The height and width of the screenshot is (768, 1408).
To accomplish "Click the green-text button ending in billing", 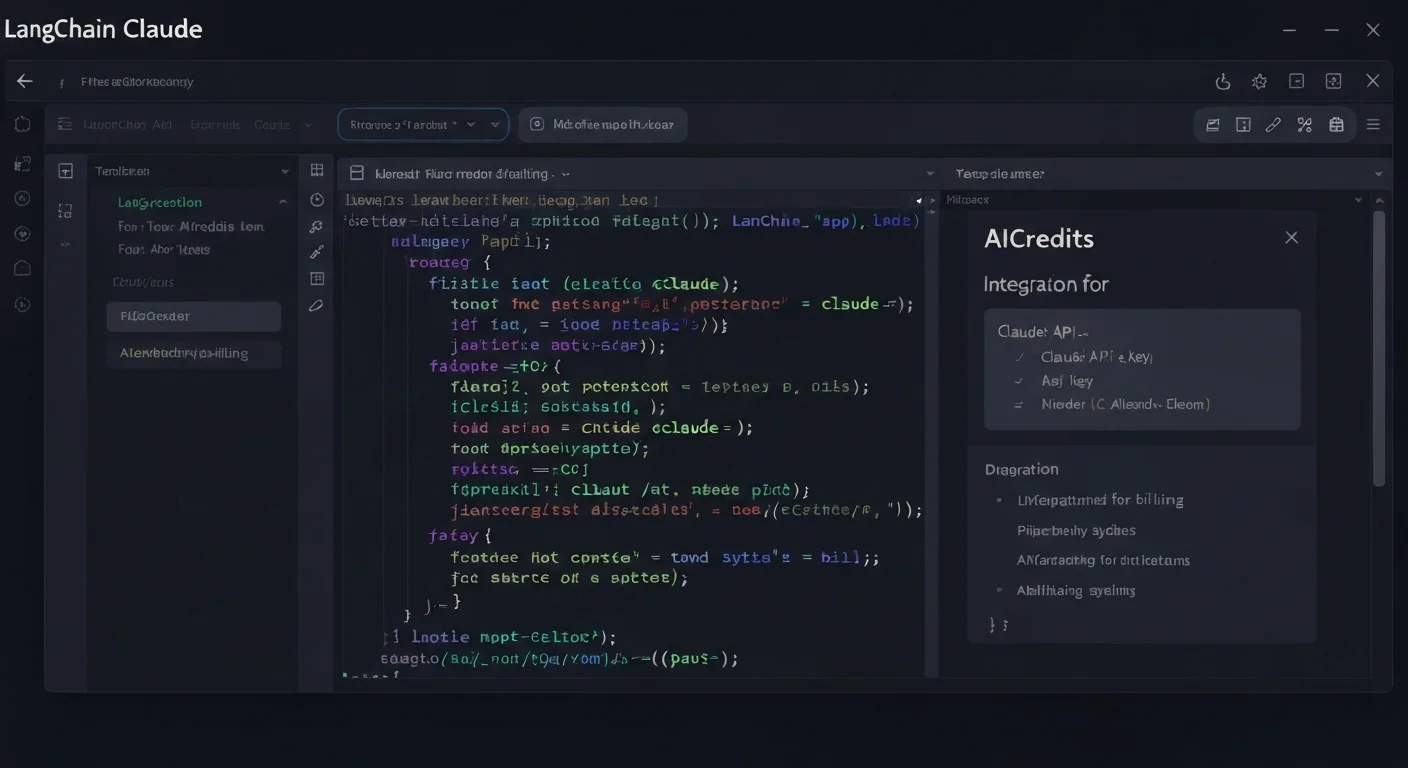I will click(193, 353).
